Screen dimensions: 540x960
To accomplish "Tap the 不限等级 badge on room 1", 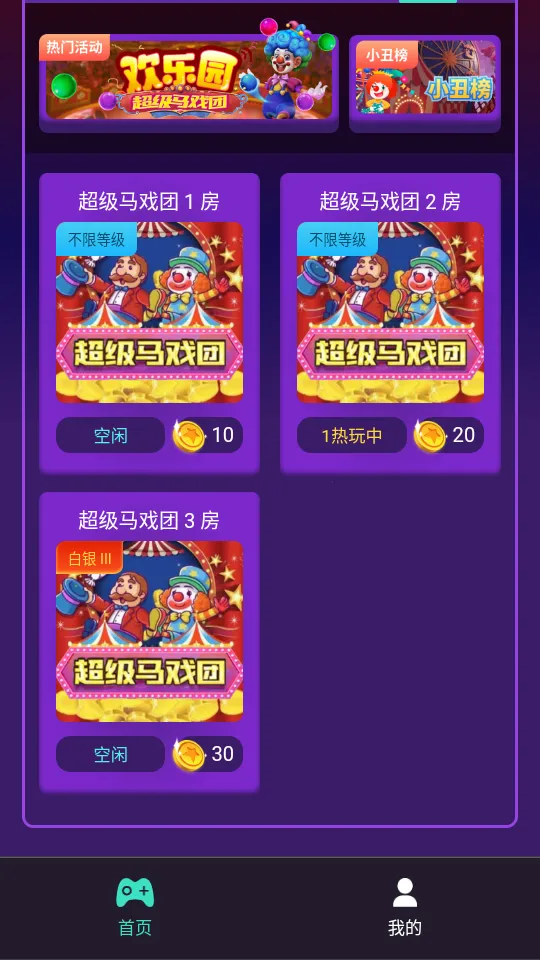I will point(96,239).
